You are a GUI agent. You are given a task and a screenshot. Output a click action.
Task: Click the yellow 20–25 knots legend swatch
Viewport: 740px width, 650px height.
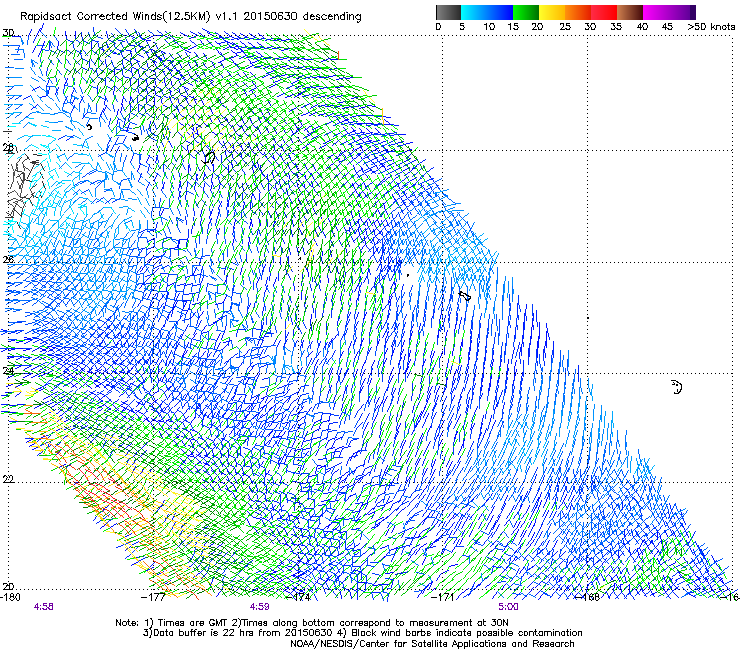pyautogui.click(x=552, y=12)
